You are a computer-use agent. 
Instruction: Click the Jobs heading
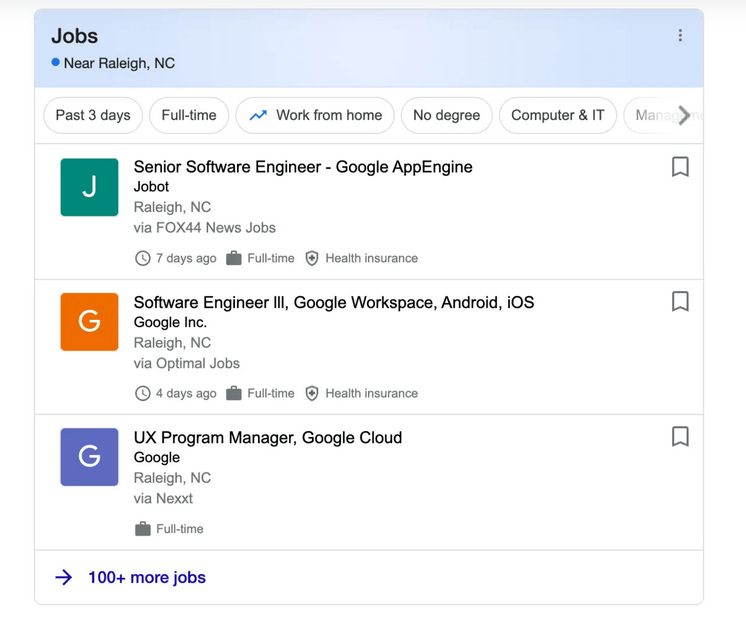pos(75,36)
